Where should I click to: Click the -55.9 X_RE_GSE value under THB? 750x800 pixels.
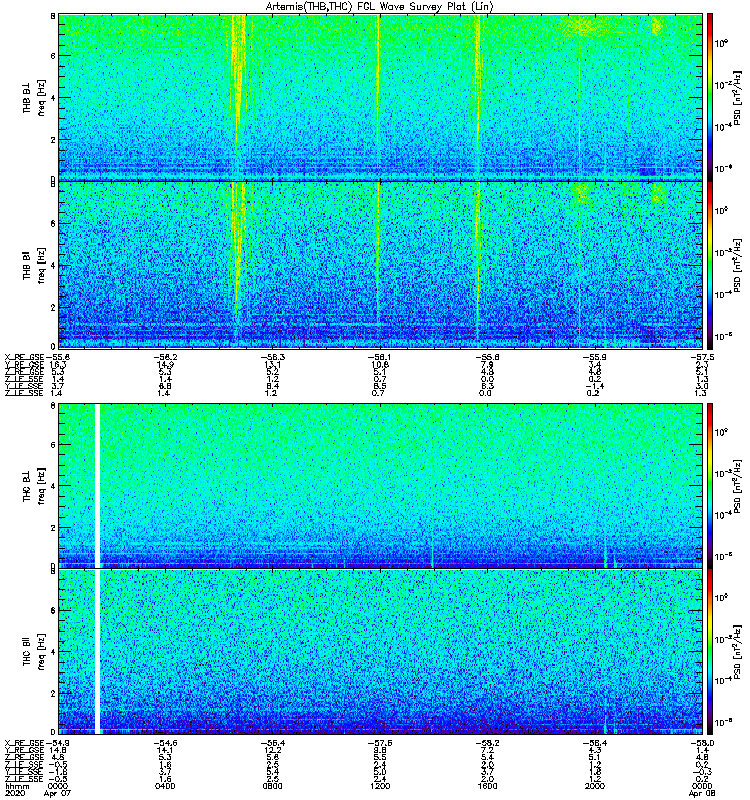click(595, 357)
